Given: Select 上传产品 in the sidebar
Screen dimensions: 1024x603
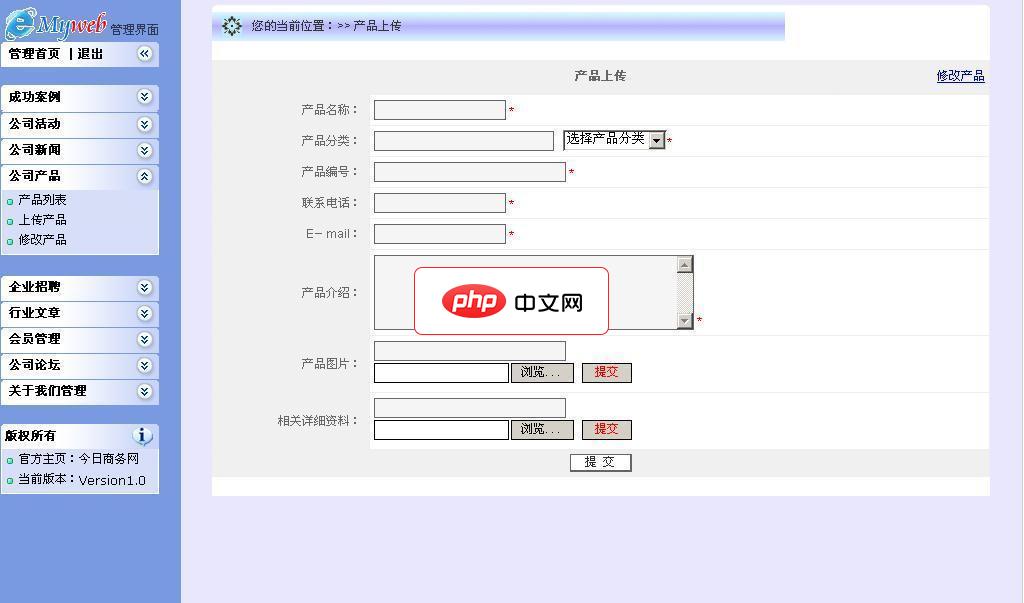Looking at the screenshot, I should pos(42,220).
